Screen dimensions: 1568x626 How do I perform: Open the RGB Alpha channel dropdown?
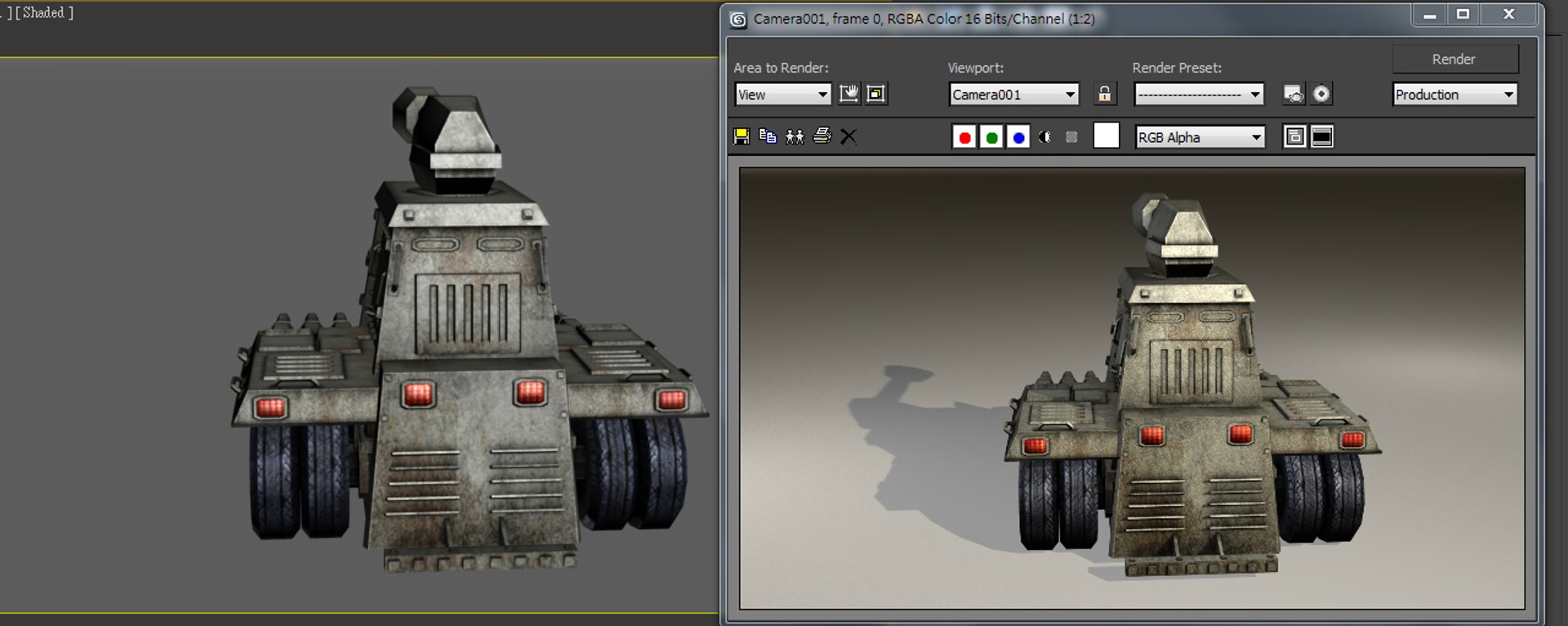click(1200, 137)
